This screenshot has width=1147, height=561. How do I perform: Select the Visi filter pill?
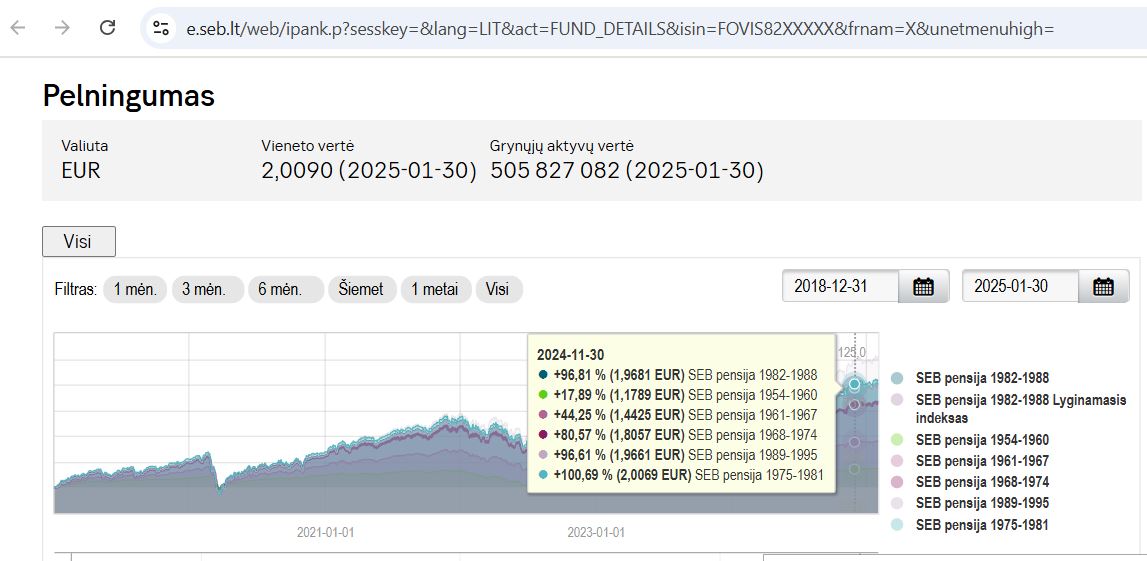click(499, 289)
